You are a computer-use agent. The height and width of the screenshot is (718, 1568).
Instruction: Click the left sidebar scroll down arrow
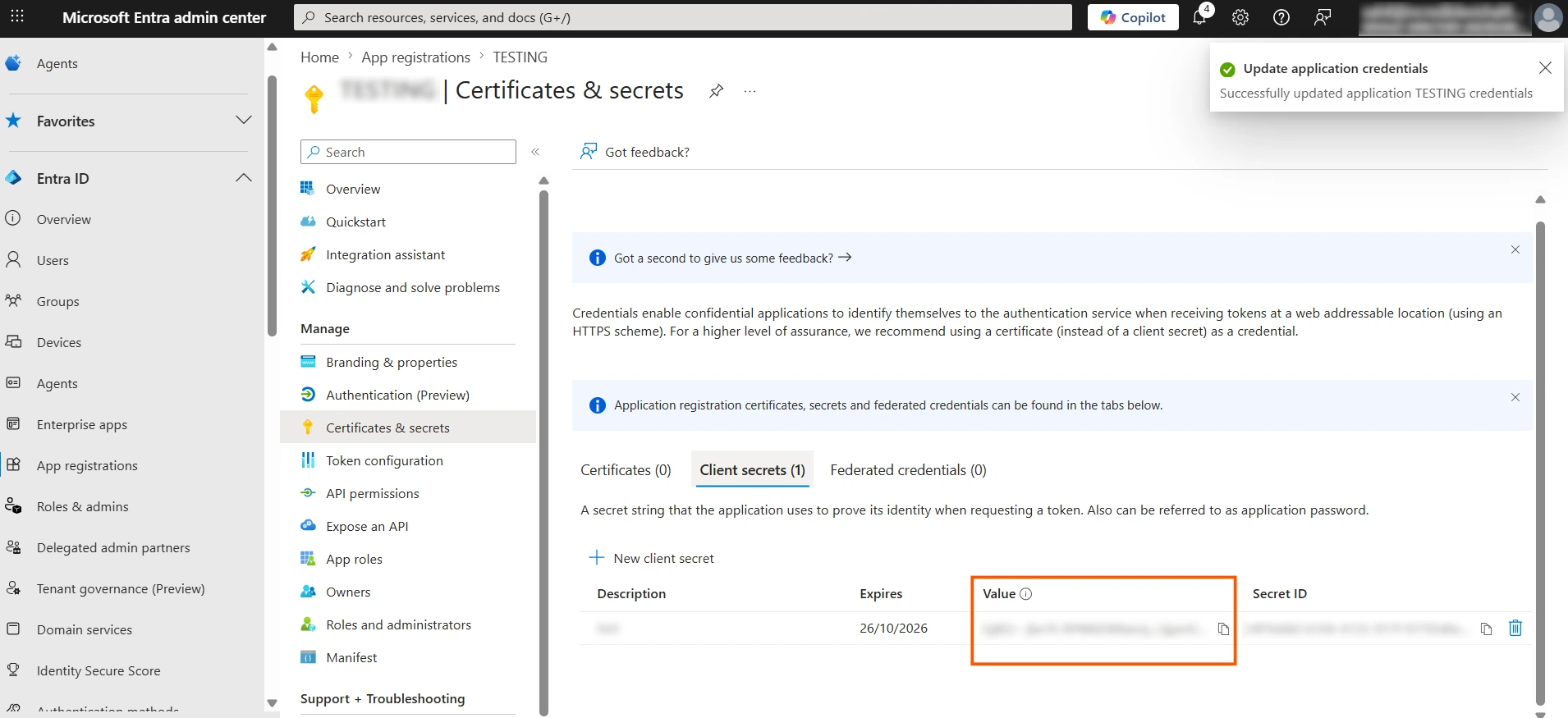click(x=273, y=703)
